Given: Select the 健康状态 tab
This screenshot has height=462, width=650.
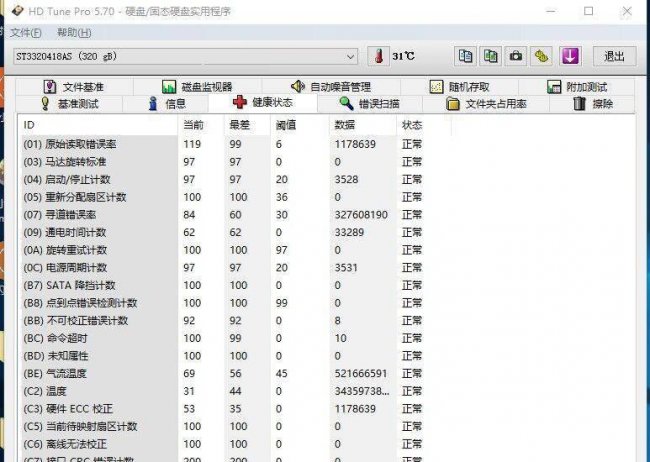Looking at the screenshot, I should (x=263, y=102).
